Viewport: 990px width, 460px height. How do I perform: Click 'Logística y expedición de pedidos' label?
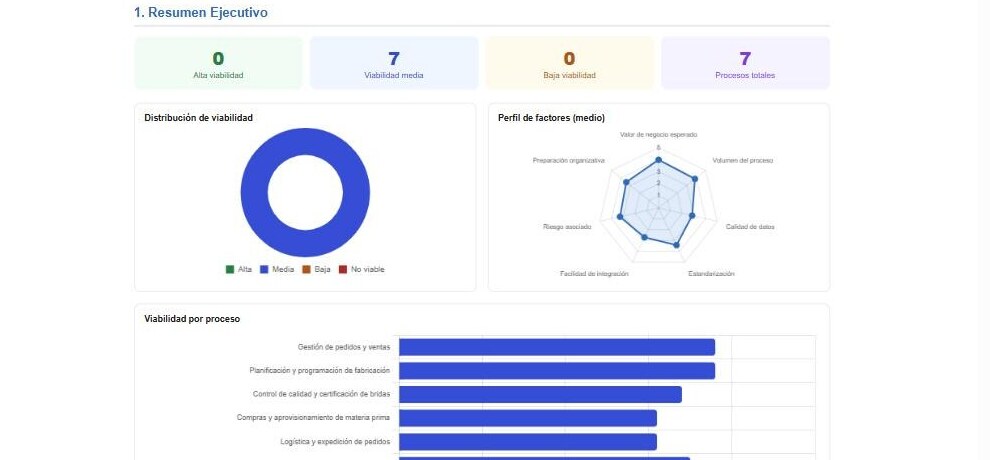(x=335, y=442)
